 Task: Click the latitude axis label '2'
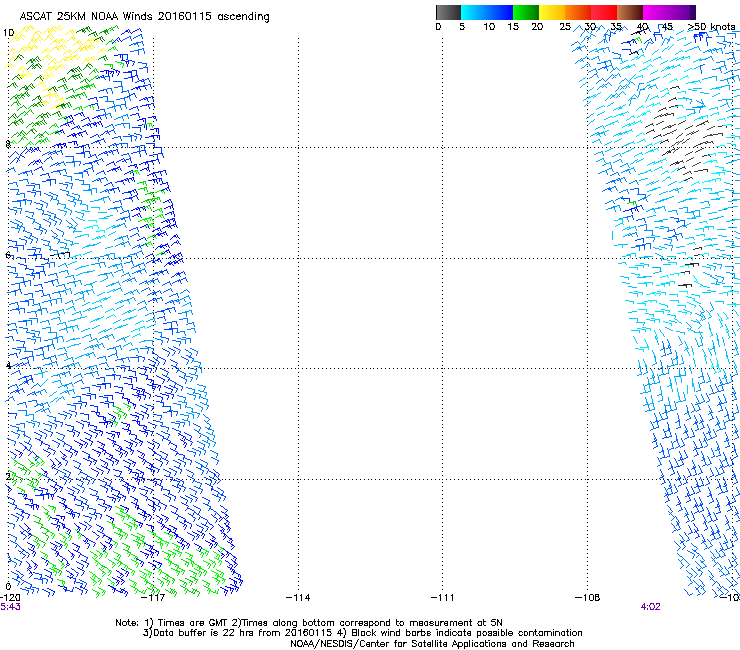click(x=8, y=476)
